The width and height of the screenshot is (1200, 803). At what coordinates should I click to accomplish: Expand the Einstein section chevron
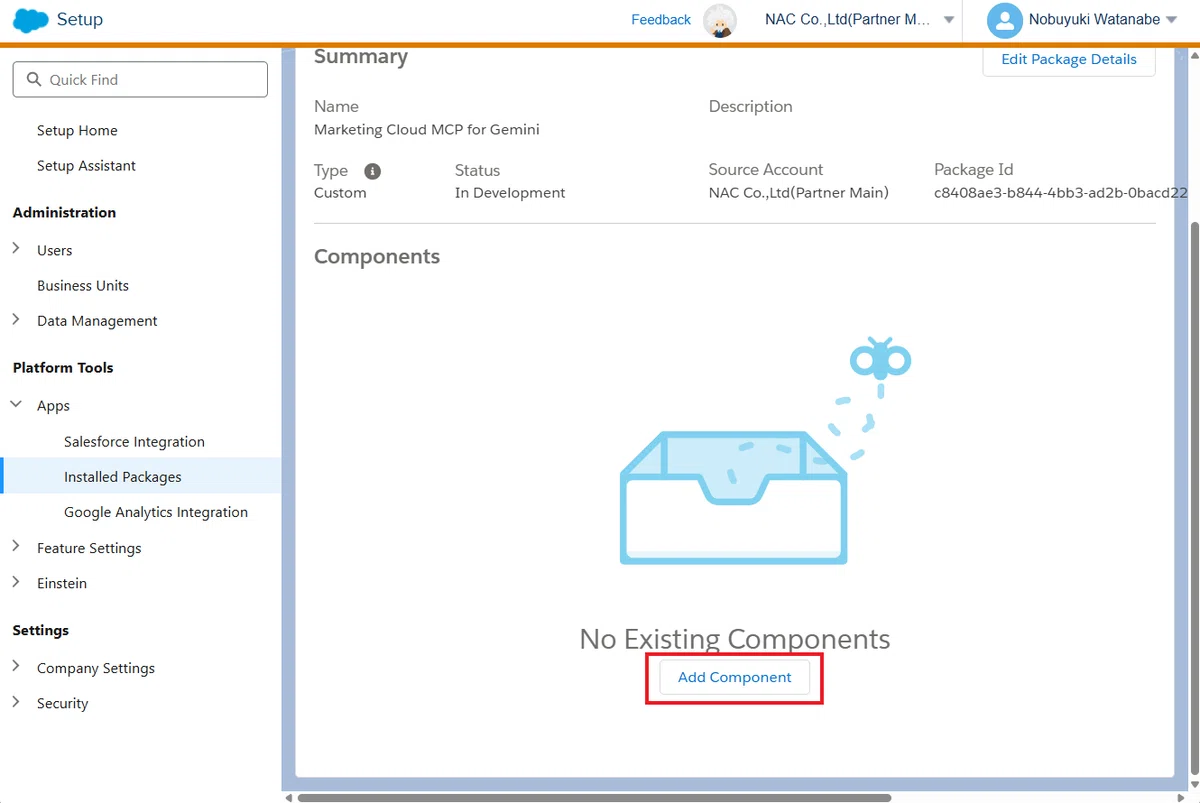coord(16,582)
